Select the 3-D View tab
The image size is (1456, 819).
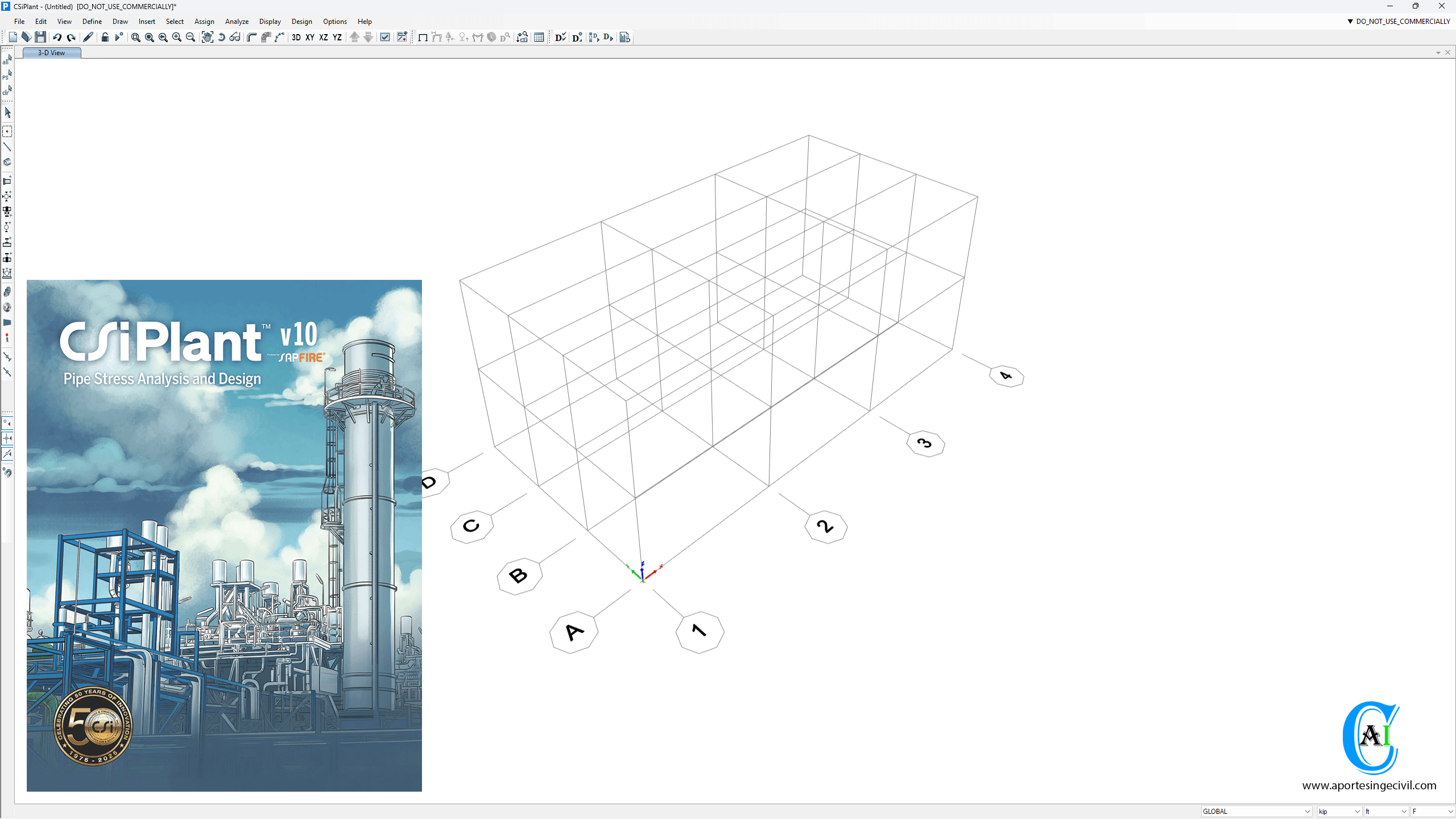(51, 53)
